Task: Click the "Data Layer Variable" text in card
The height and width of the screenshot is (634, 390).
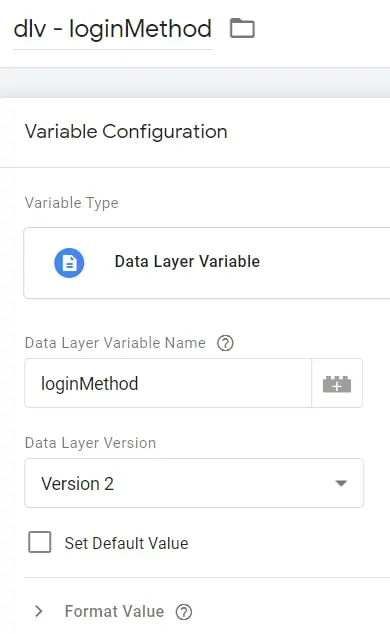Action: (187, 262)
